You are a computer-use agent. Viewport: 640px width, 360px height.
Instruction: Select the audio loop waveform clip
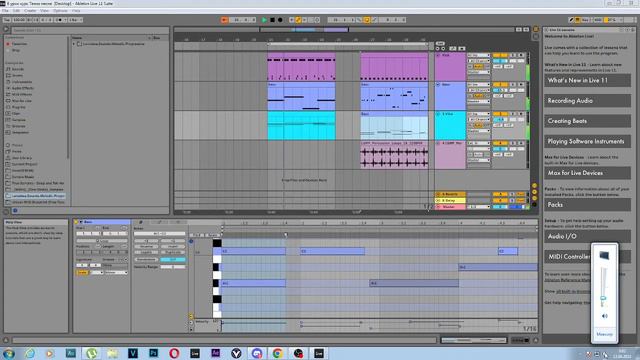coord(394,155)
